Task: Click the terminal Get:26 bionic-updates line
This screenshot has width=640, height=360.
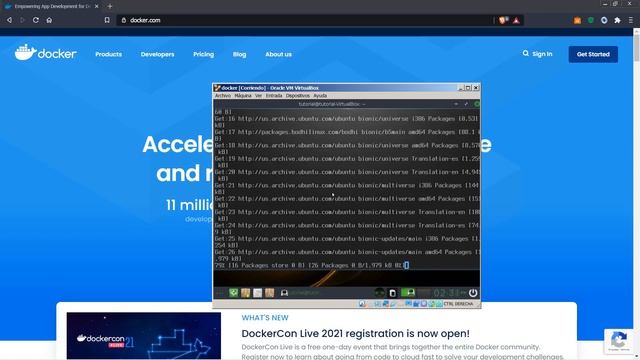Action: 347,252
